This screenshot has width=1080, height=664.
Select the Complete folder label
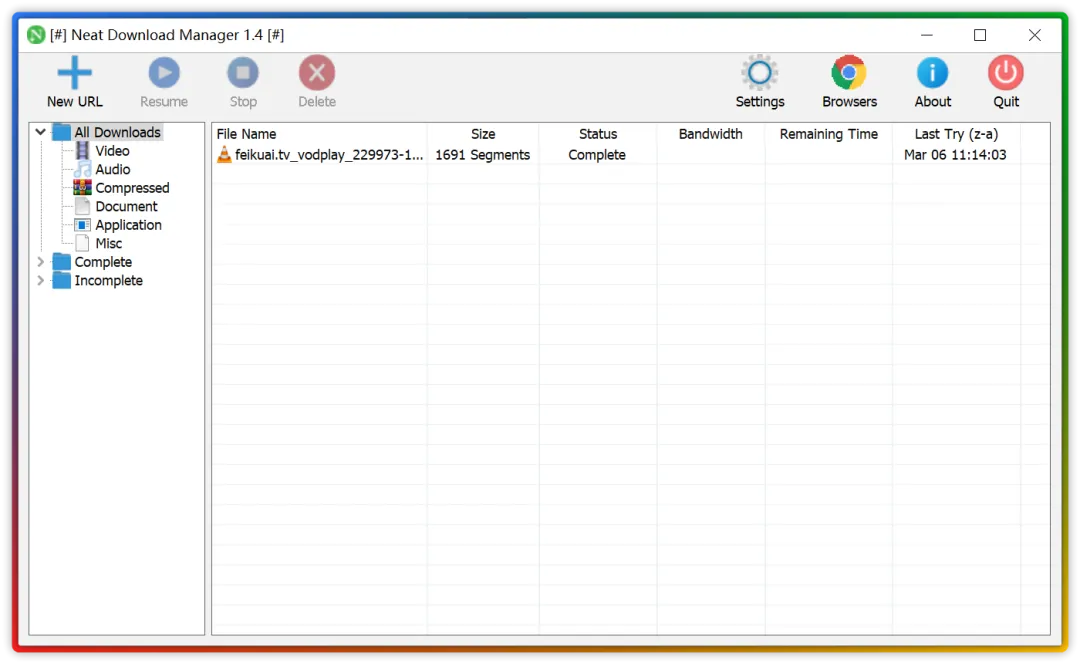tap(103, 262)
